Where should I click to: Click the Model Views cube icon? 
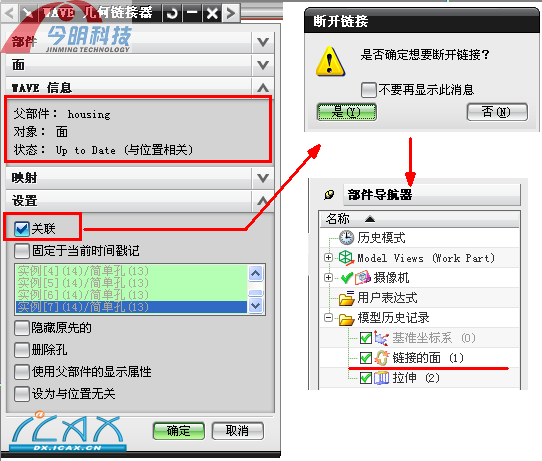pos(346,258)
